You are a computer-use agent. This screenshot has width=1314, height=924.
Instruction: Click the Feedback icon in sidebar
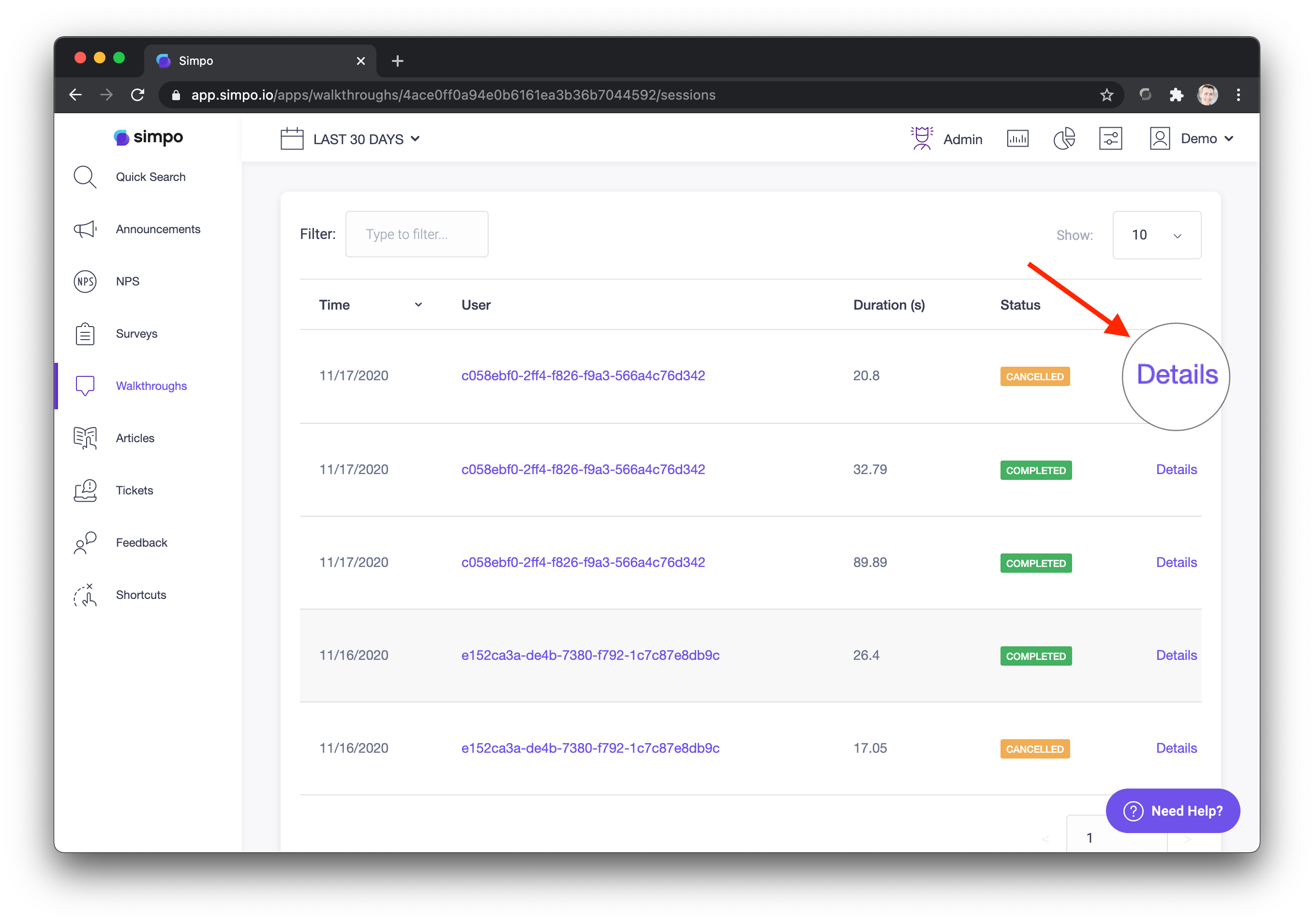(85, 542)
